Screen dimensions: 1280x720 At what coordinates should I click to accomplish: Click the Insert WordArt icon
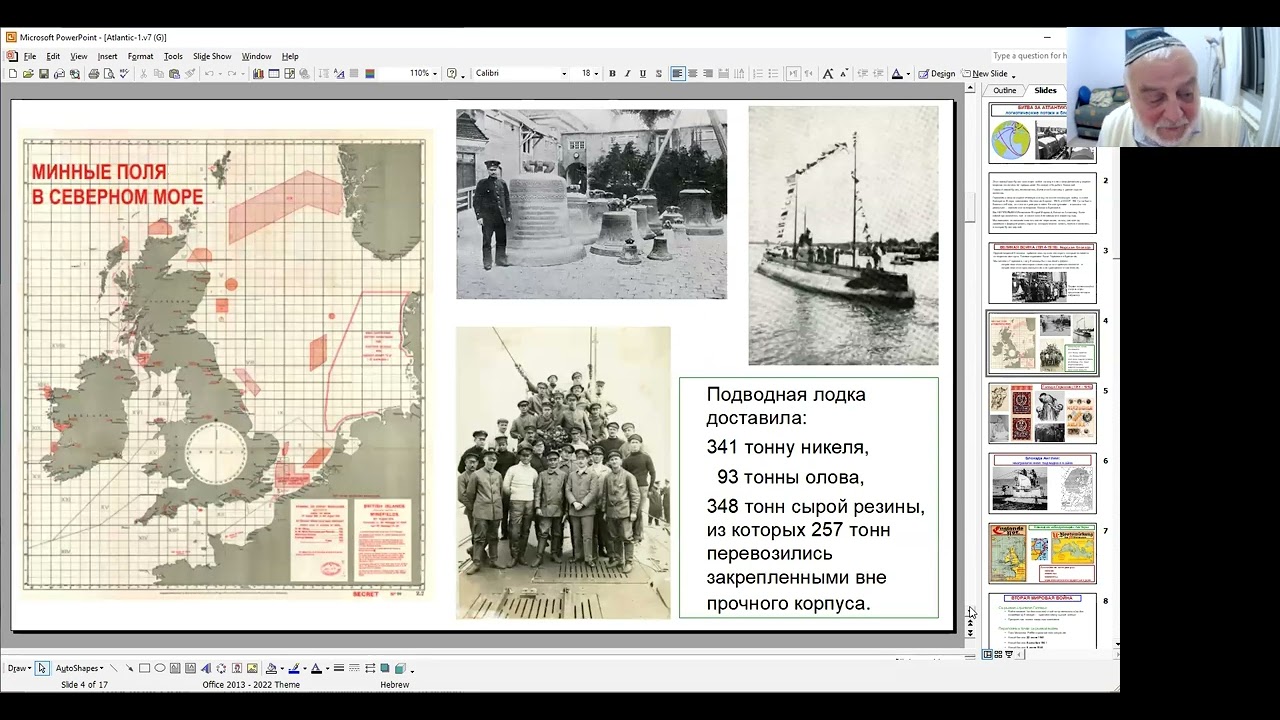205,668
